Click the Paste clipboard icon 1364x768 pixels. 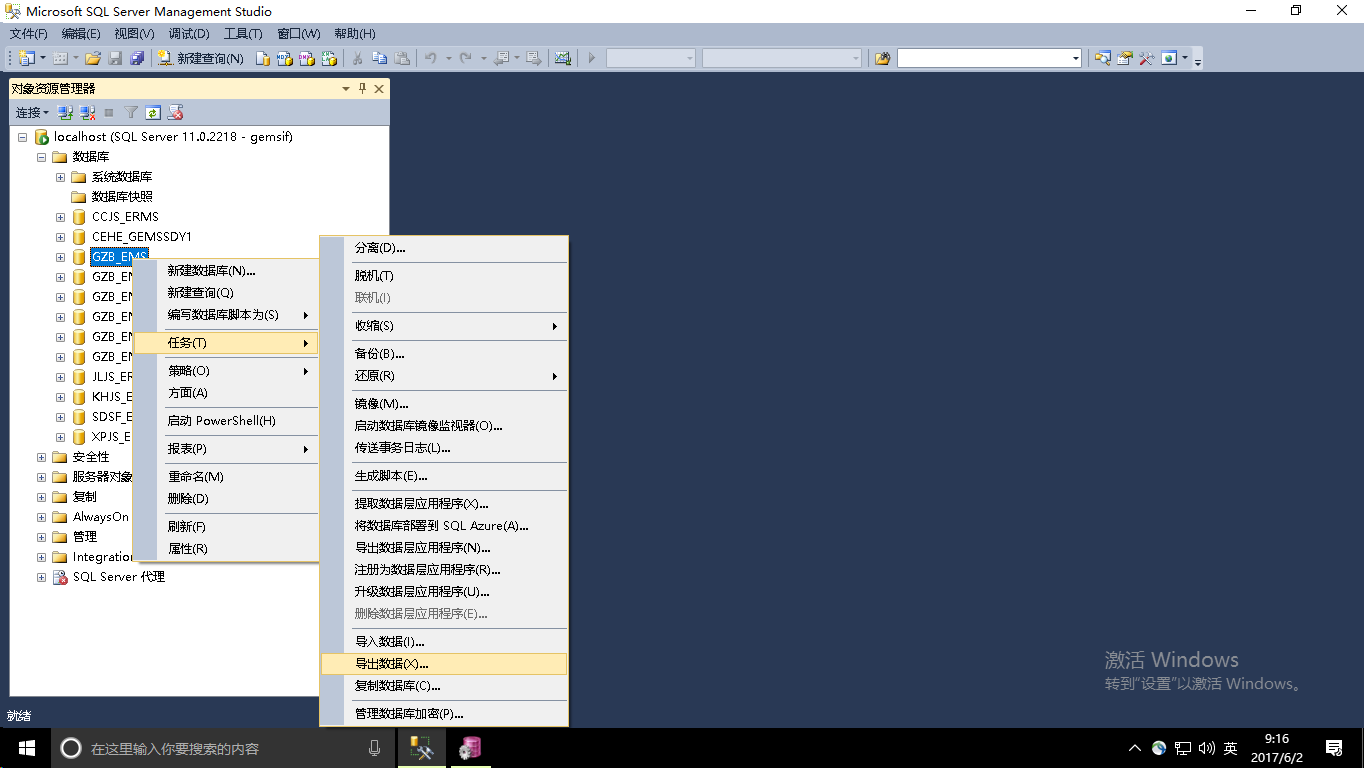(x=402, y=58)
